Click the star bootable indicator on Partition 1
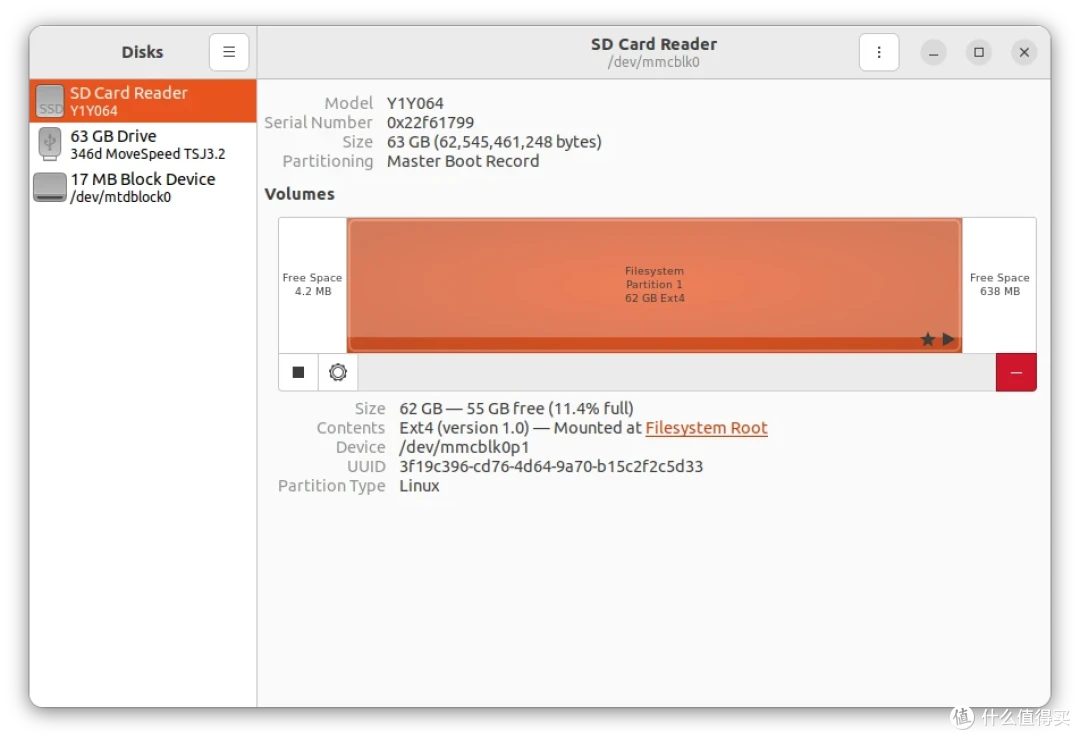The height and width of the screenshot is (740, 1080). tap(928, 339)
